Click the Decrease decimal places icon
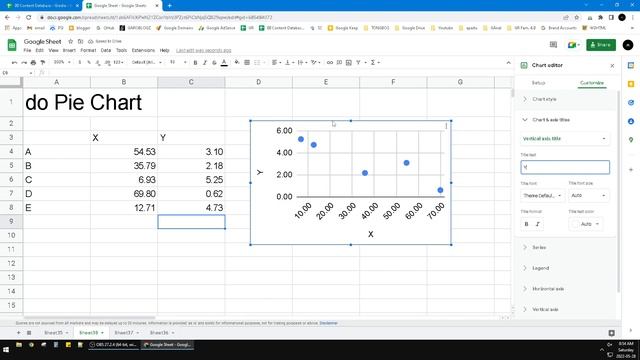The width and height of the screenshot is (640, 360). [98, 62]
